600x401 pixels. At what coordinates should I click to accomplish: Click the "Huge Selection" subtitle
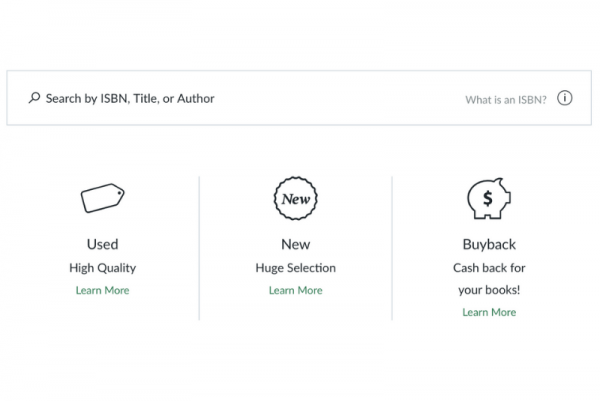pos(295,268)
